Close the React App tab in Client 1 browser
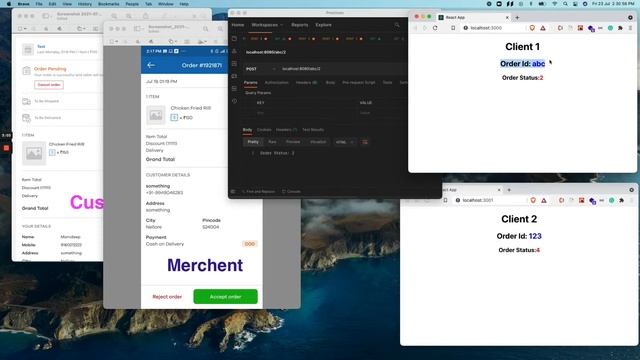 [x=507, y=18]
